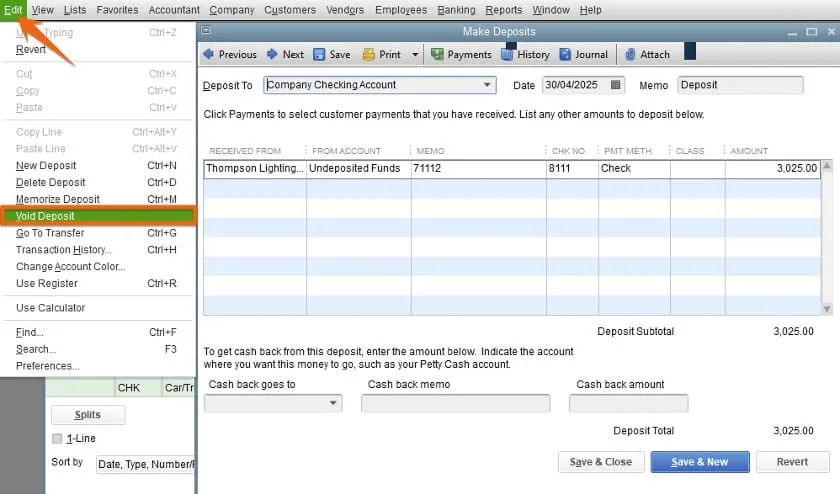Toggle the 1-Line checkbox
This screenshot has height=494, width=840.
click(57, 438)
